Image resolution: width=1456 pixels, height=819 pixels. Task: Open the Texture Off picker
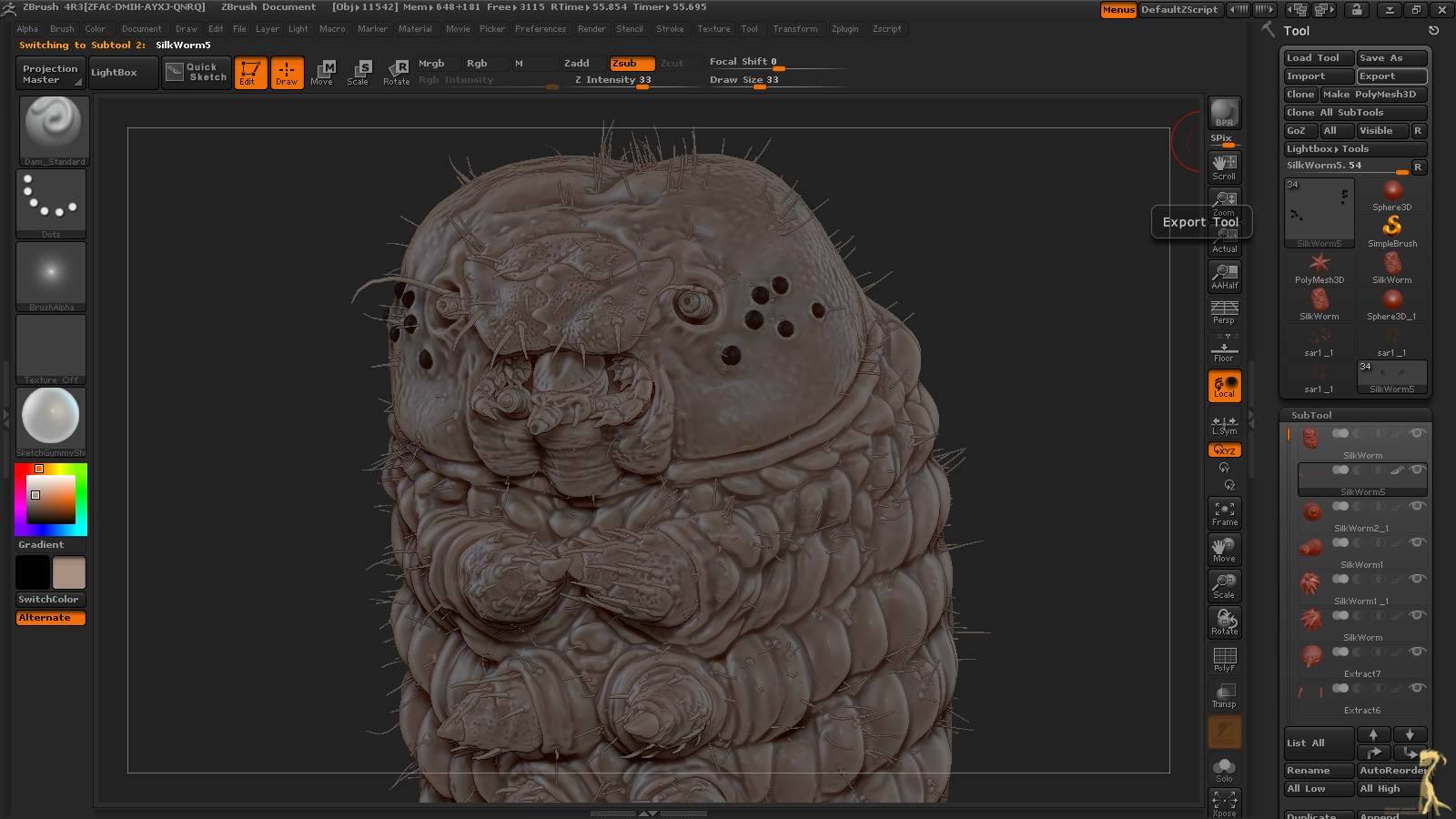click(x=52, y=349)
